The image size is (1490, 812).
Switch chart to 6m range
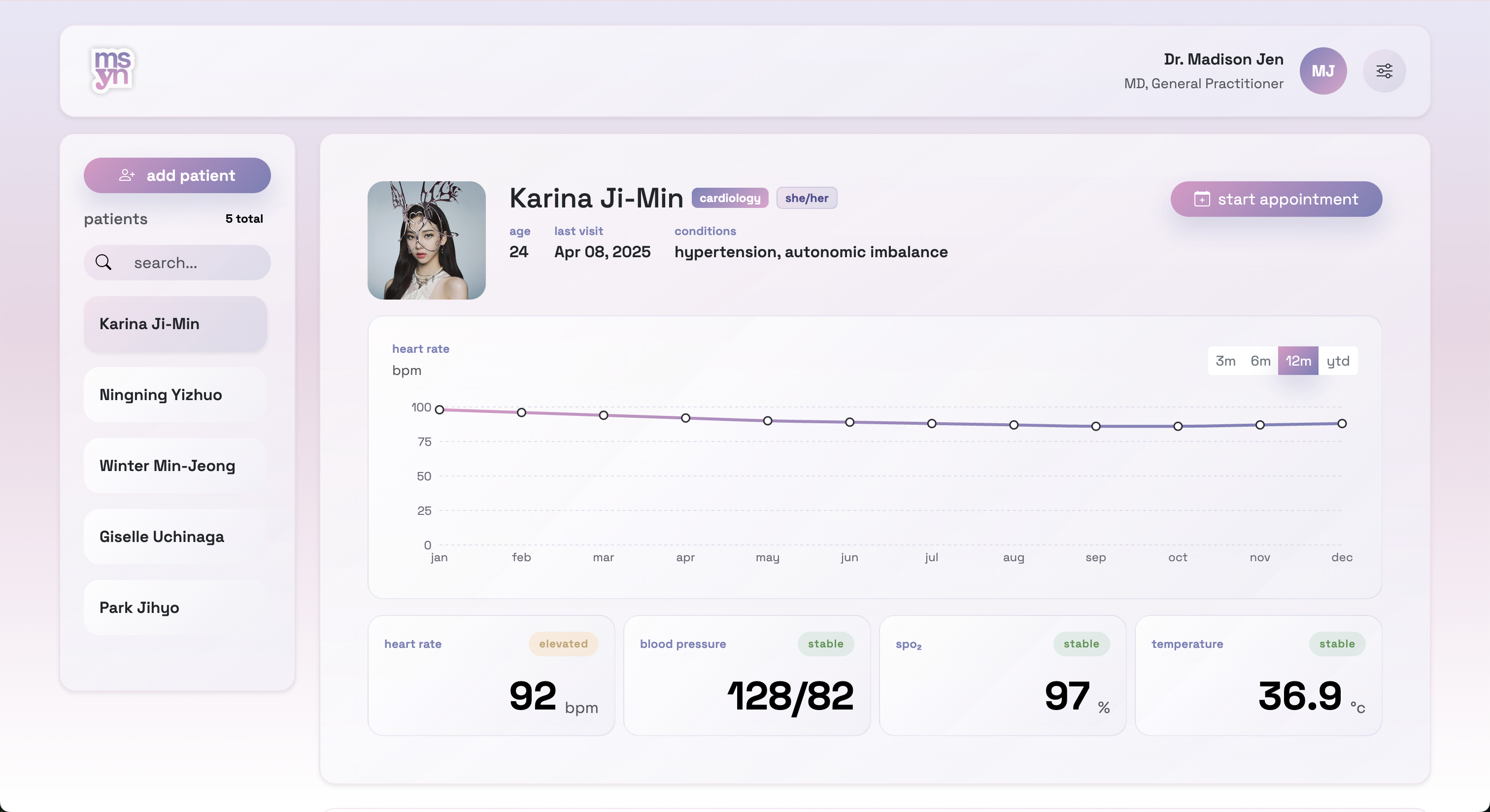1260,361
